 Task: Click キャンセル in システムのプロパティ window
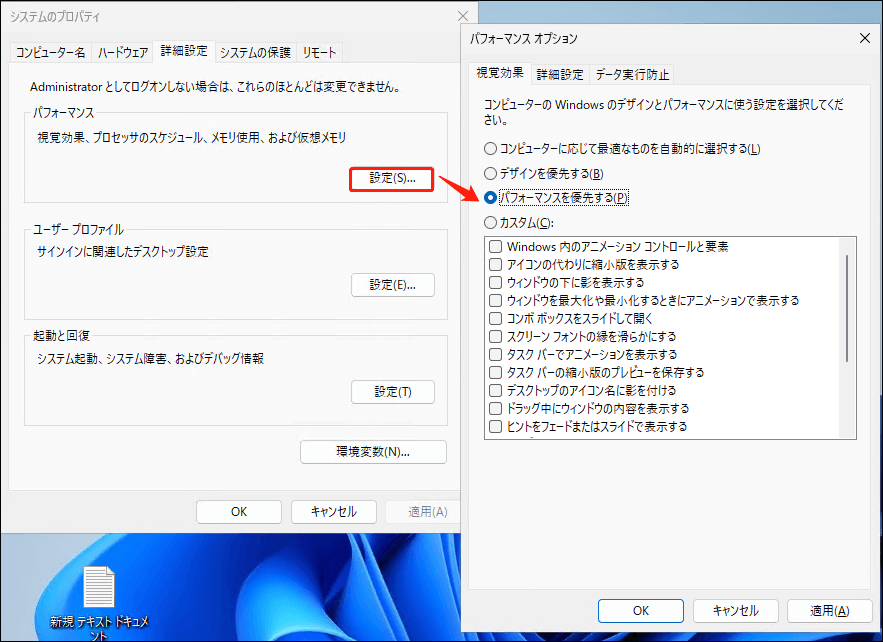[x=333, y=512]
